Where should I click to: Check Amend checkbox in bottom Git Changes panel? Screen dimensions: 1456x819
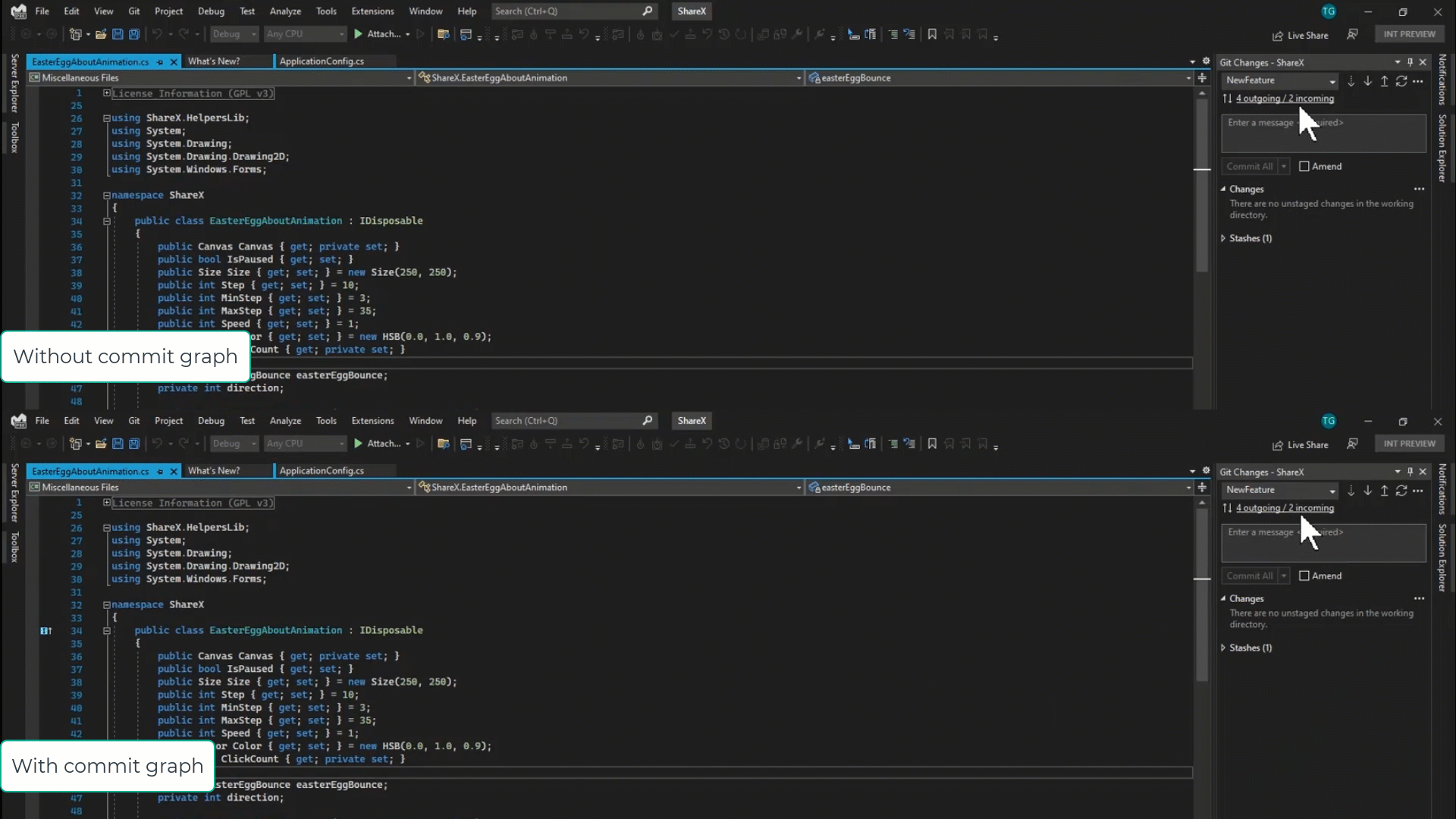pos(1304,576)
